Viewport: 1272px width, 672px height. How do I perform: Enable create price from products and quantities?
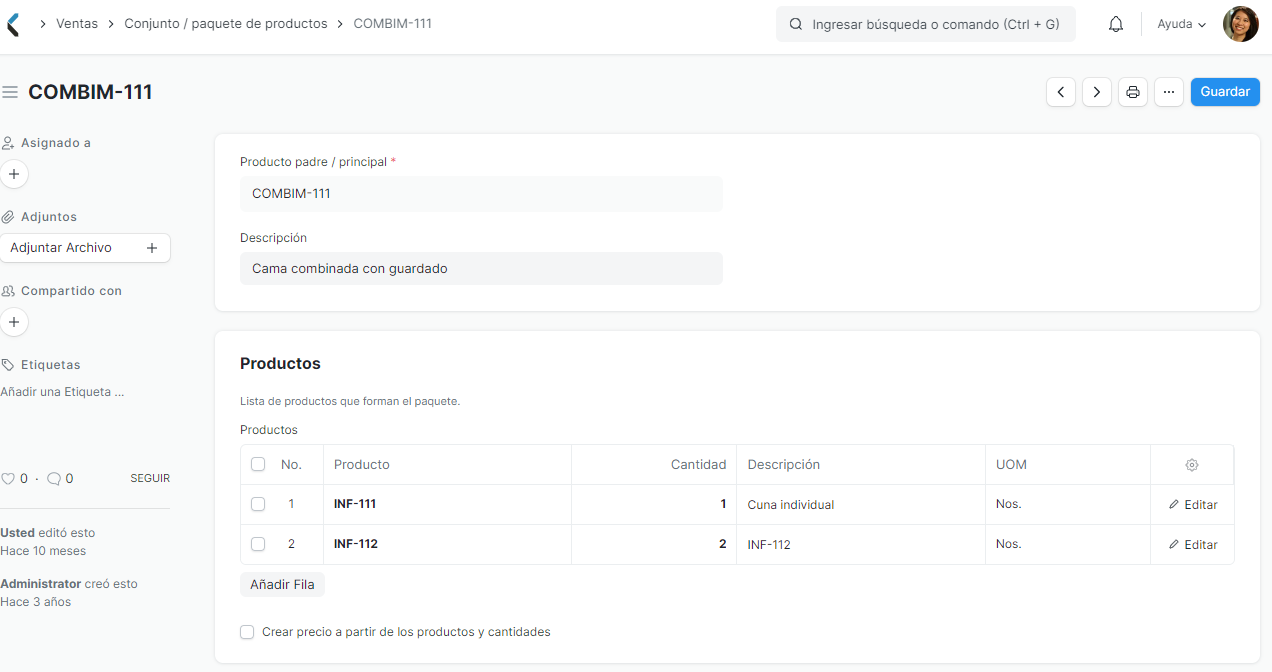pyautogui.click(x=247, y=632)
